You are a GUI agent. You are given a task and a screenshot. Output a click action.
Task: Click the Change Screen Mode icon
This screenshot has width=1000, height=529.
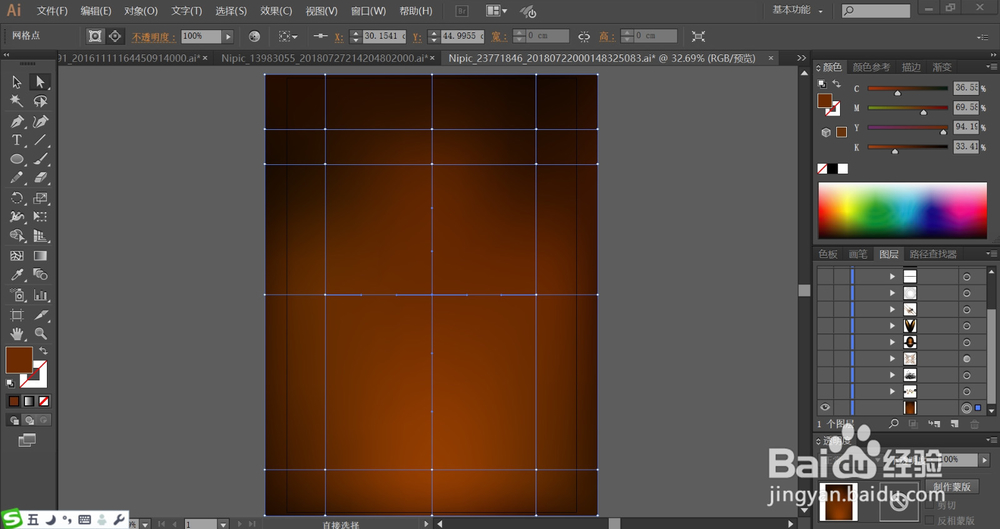coord(27,440)
